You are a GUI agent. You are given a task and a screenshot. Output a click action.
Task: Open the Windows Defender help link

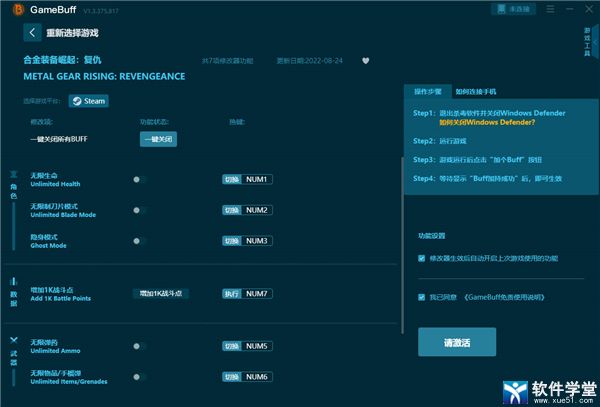tap(487, 122)
